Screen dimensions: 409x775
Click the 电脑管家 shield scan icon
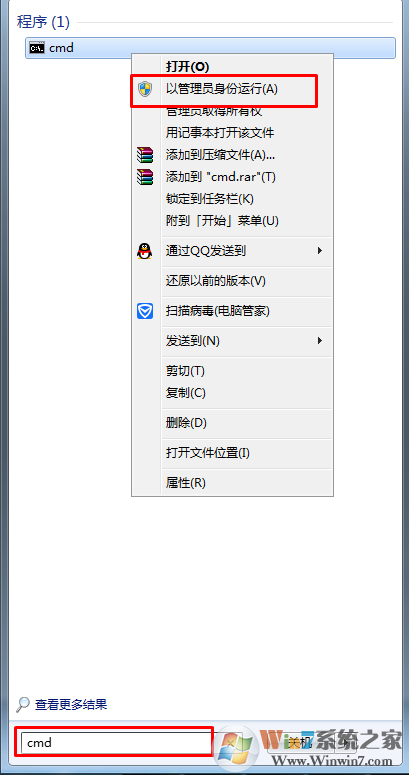(144, 311)
